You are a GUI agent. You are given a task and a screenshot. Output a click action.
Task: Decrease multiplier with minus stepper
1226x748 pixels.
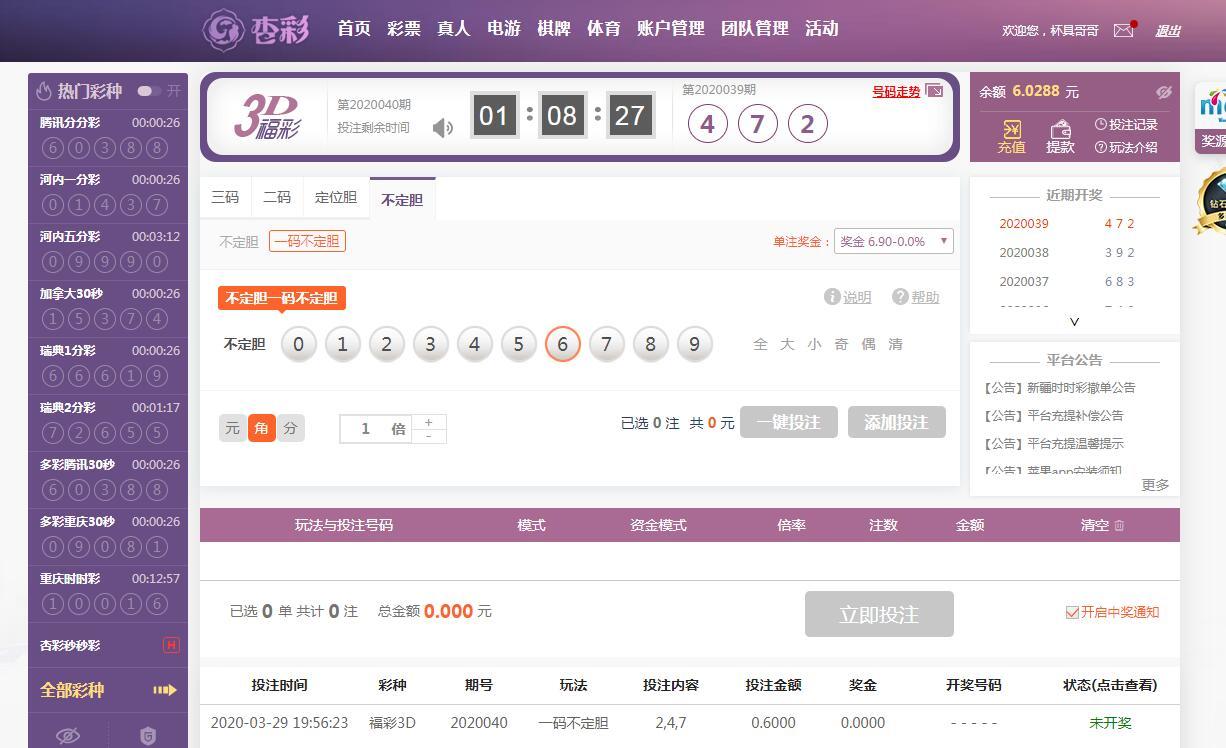pos(429,436)
